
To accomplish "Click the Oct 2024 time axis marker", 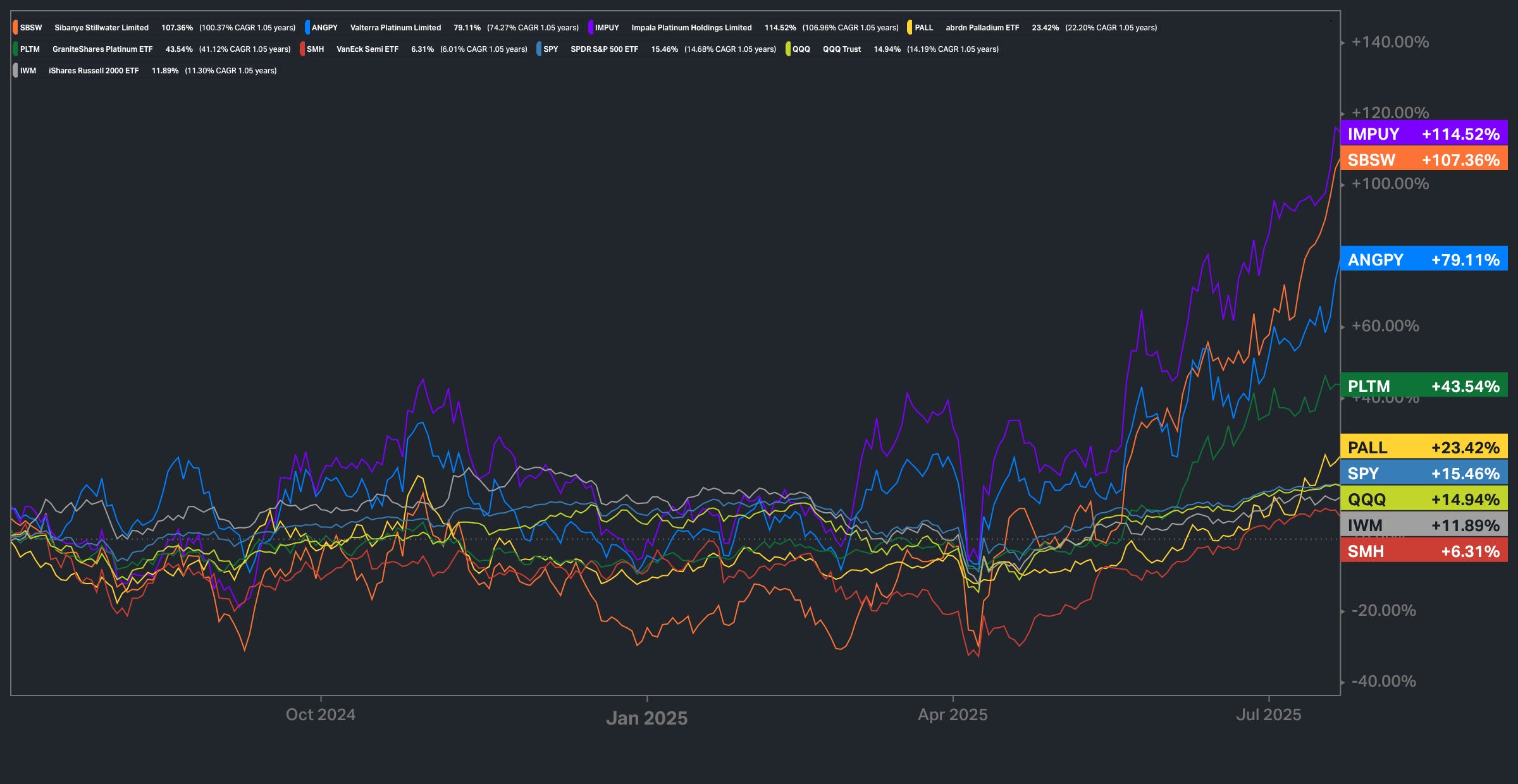I will 321,714.
